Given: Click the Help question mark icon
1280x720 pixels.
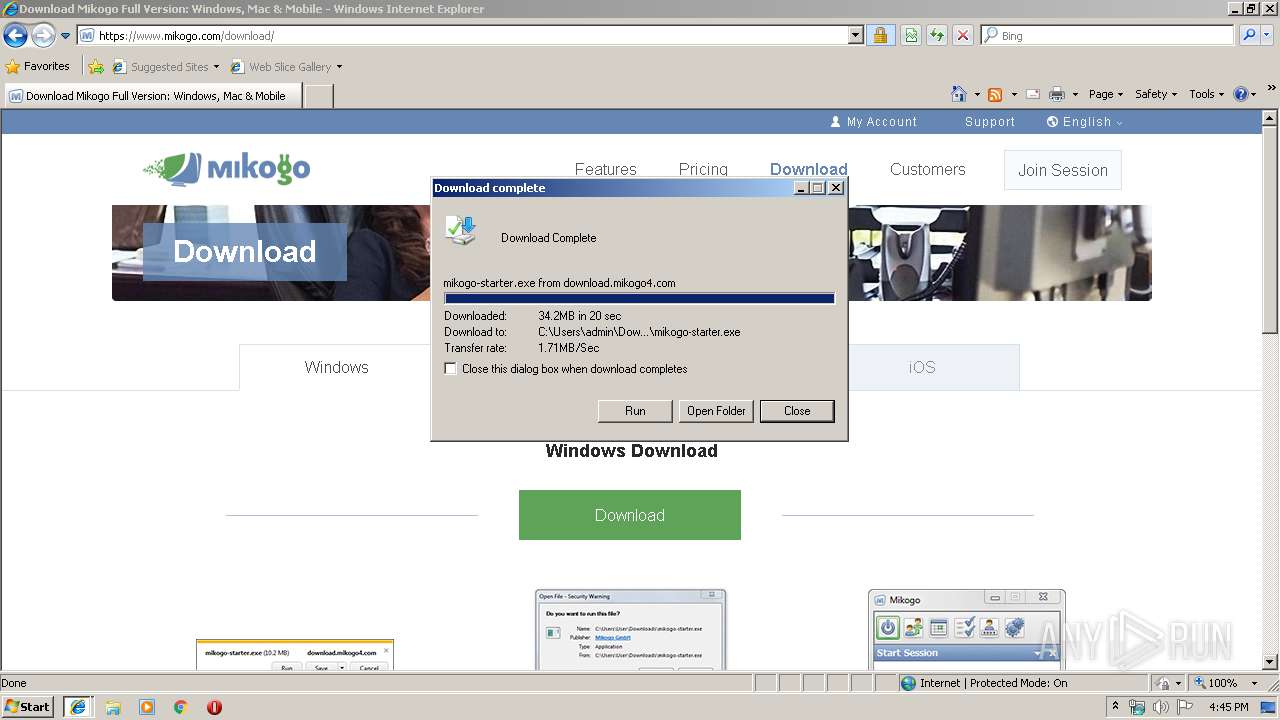Looking at the screenshot, I should pos(1241,94).
